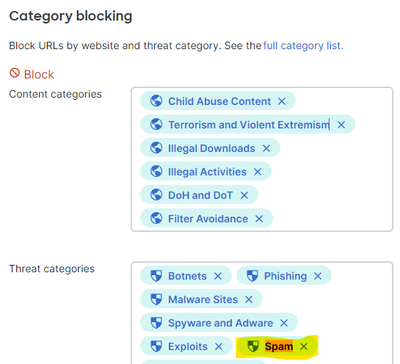Remove Terrorism and Violent Extremism category
Screen dimensions: 400x364
coord(341,125)
